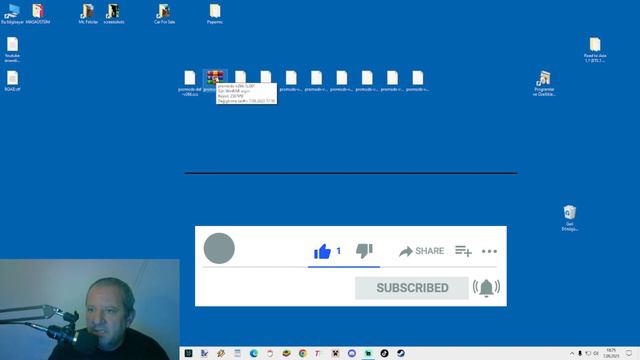Screen dimensions: 640x360
Task: Click the network tray icon
Action: [x=588, y=353]
